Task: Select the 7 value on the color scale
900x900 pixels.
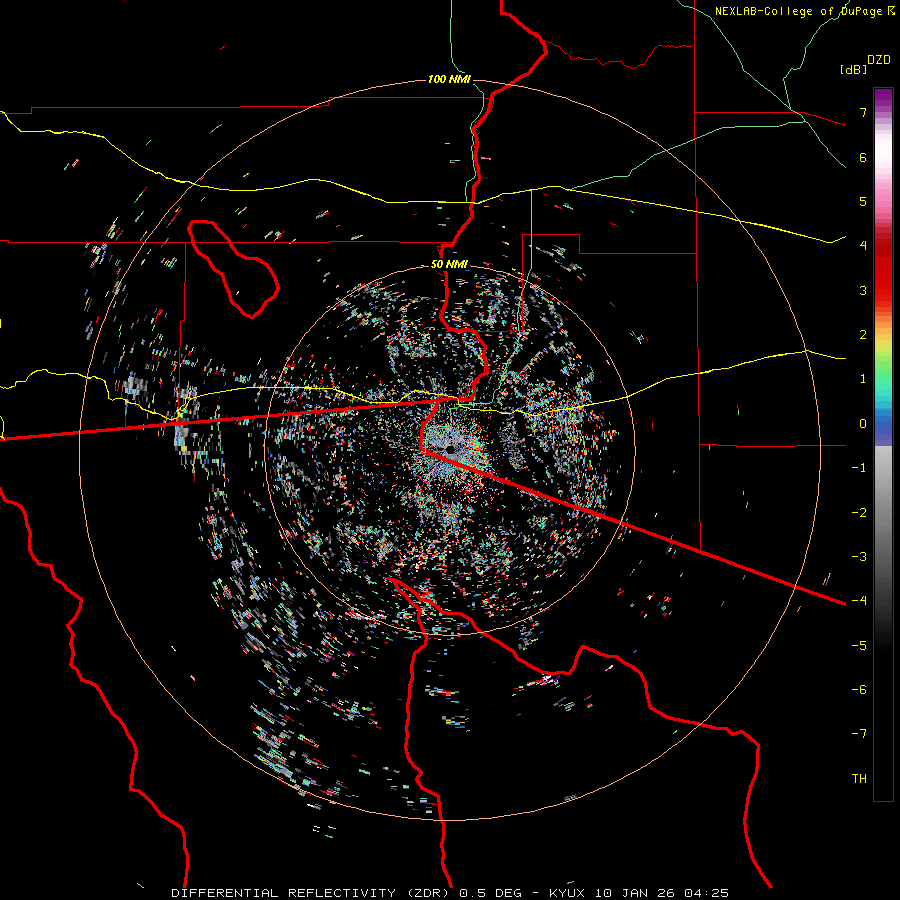Action: pyautogui.click(x=863, y=112)
